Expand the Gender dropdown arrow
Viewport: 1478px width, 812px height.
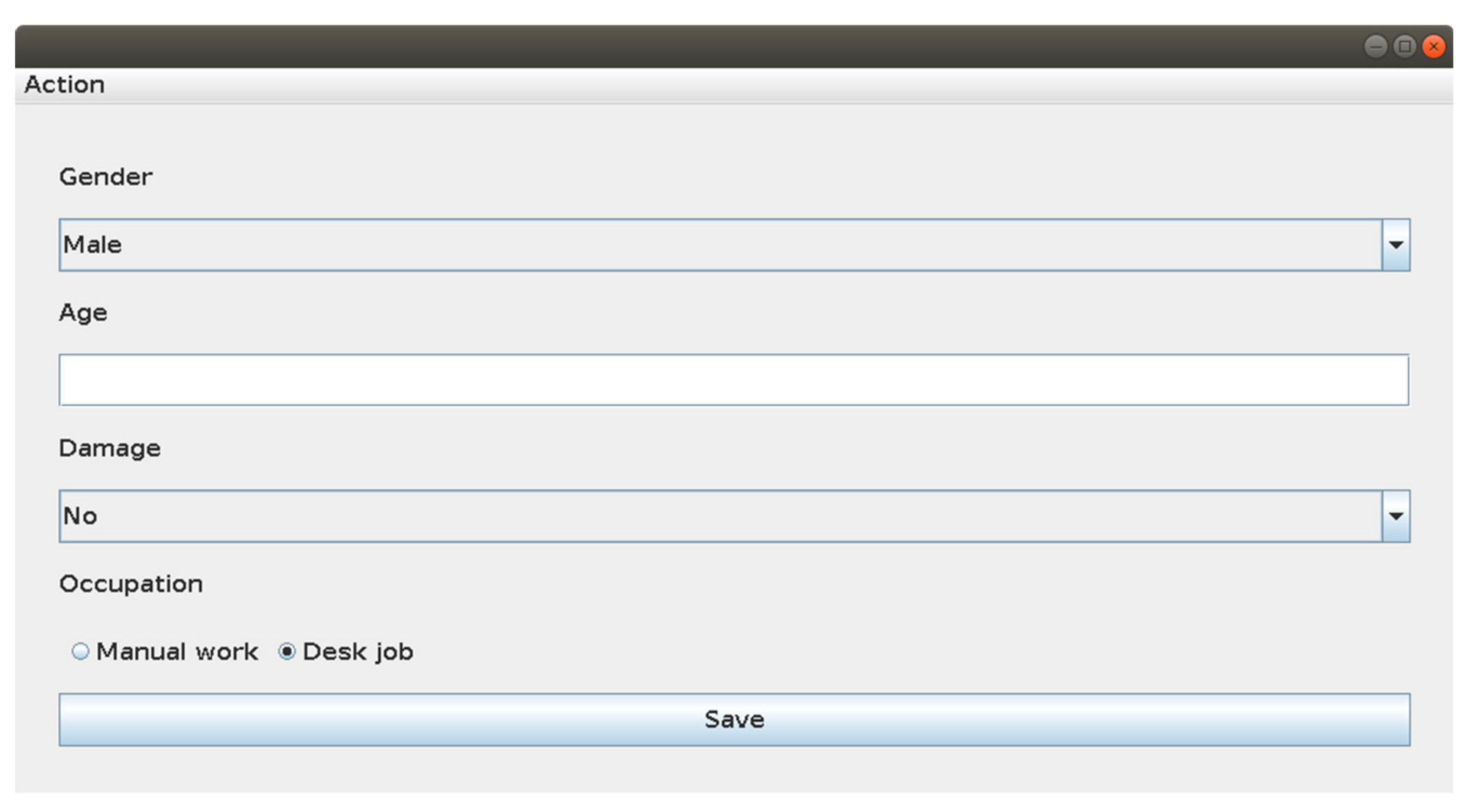click(x=1395, y=245)
